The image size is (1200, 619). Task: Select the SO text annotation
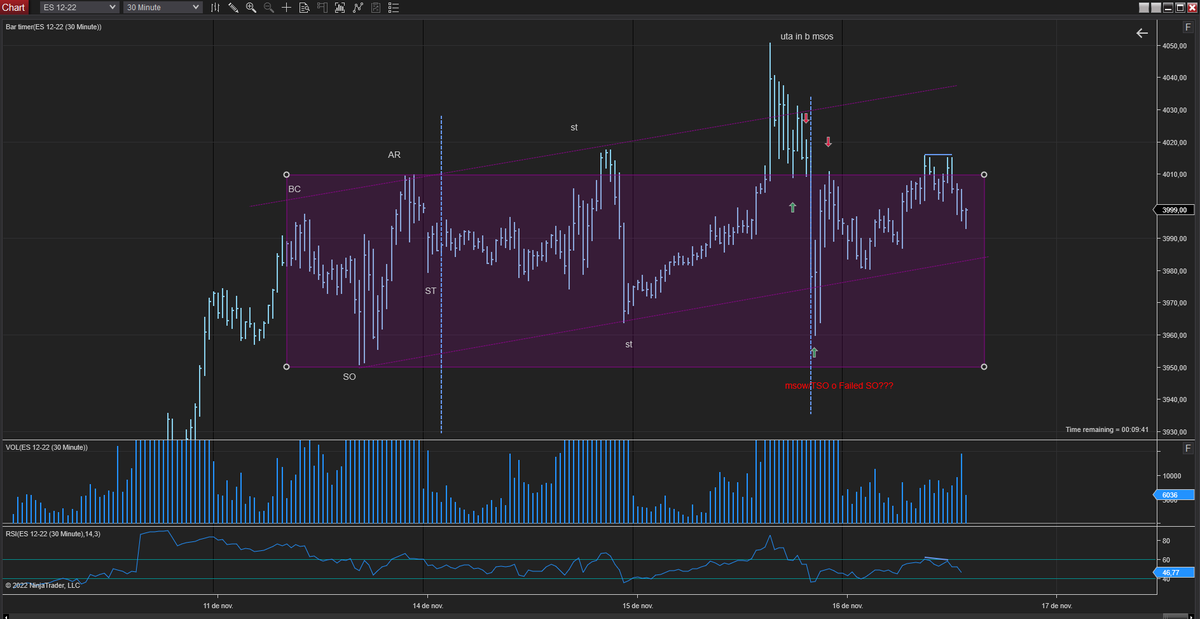coord(349,377)
